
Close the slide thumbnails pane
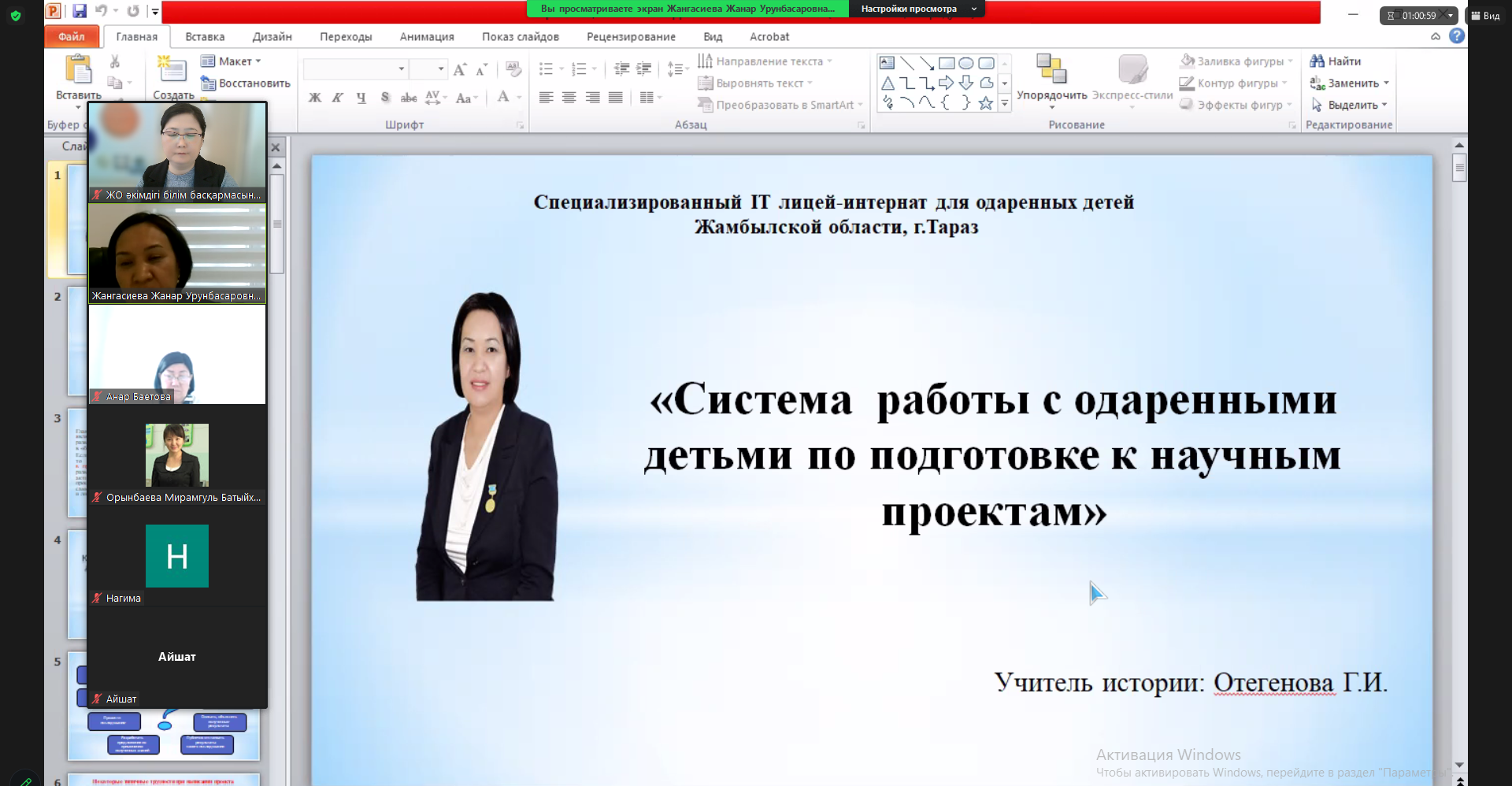(x=276, y=147)
